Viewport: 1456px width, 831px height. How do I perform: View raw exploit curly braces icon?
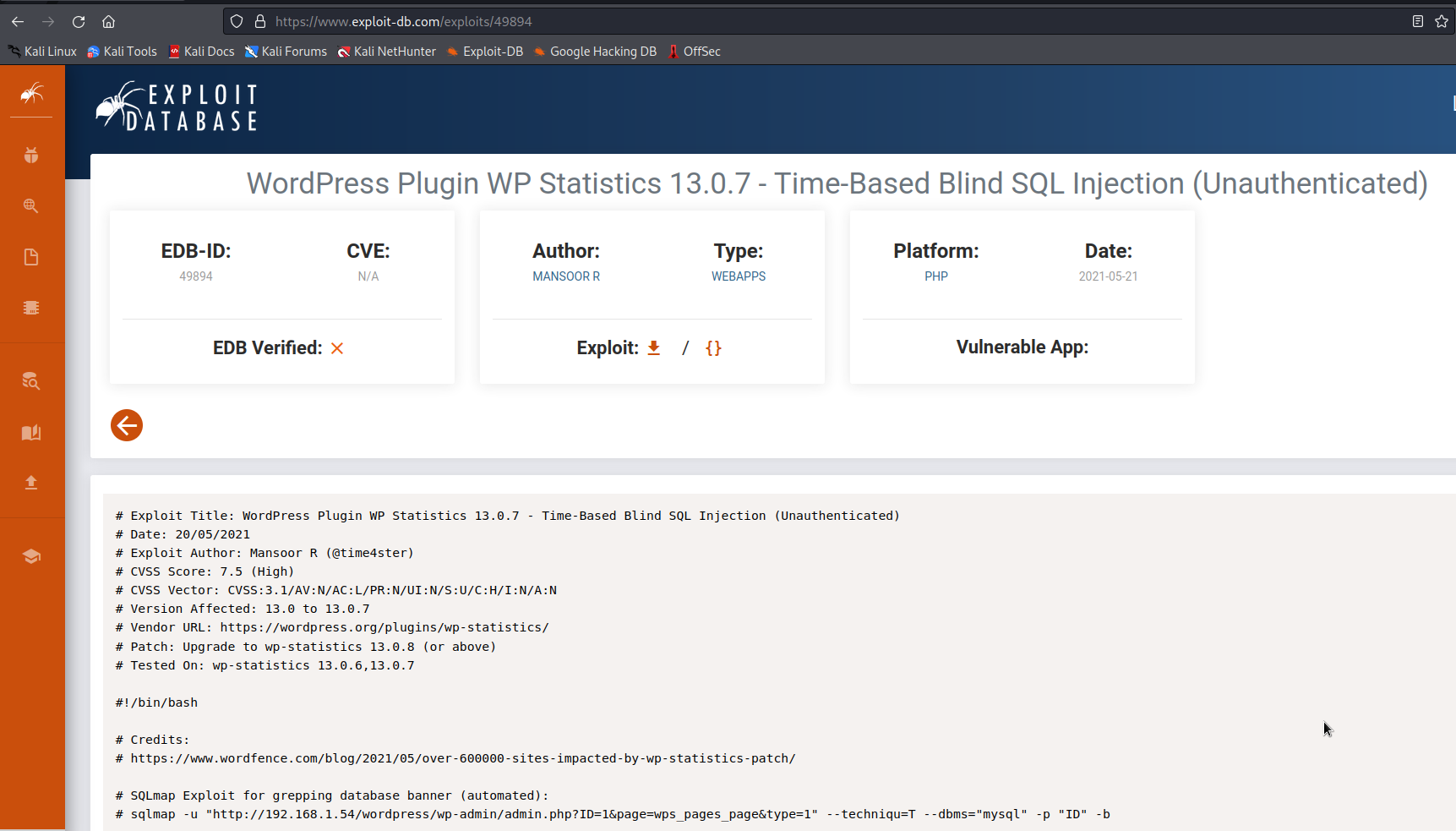[x=713, y=347]
